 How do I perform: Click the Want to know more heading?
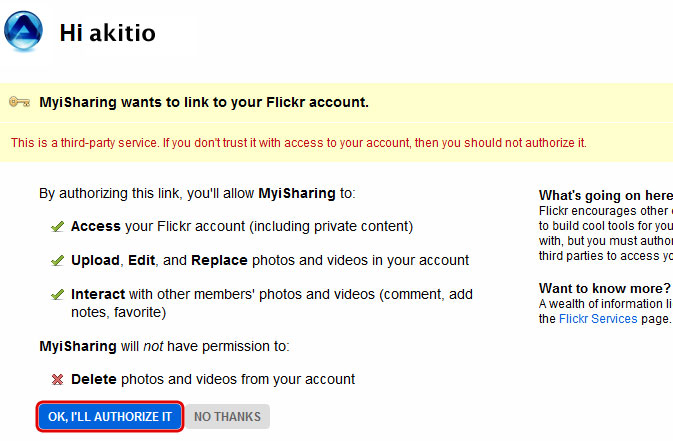[604, 289]
